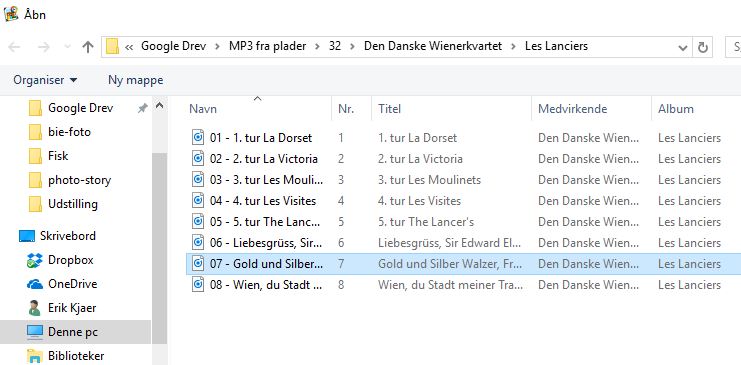741x365 pixels.
Task: Click the navigation pane scrollbar thumb
Action: point(159,248)
